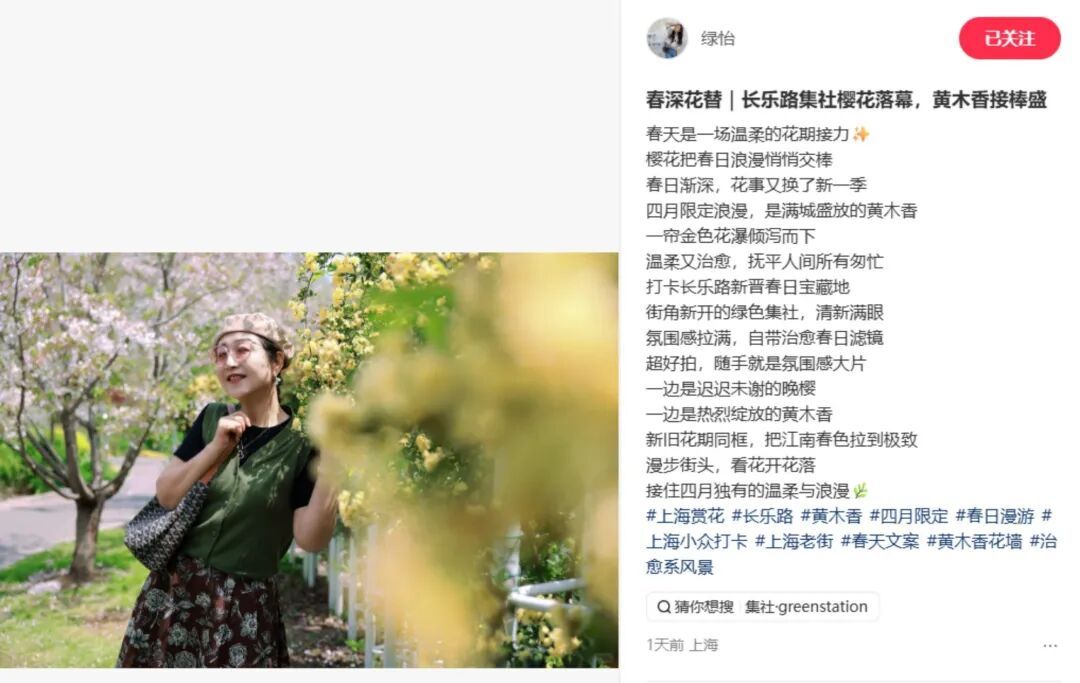1080x683 pixels.
Task: Click the search magnifier icon near 猜你想搜
Action: point(664,607)
